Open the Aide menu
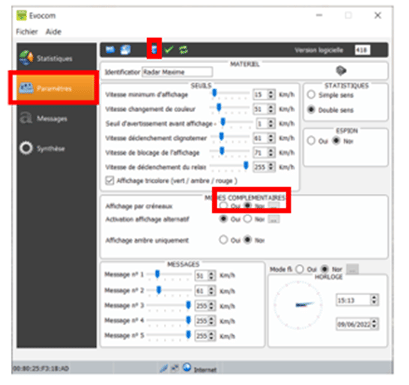The image size is (409, 385). (x=53, y=32)
